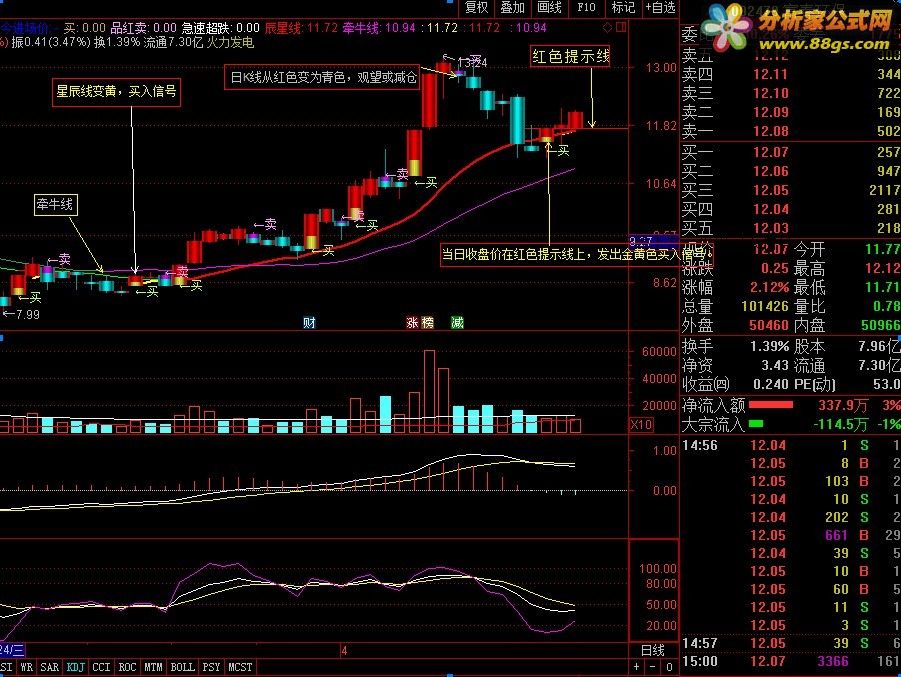Switch to the WR indicator tab

tap(26, 667)
